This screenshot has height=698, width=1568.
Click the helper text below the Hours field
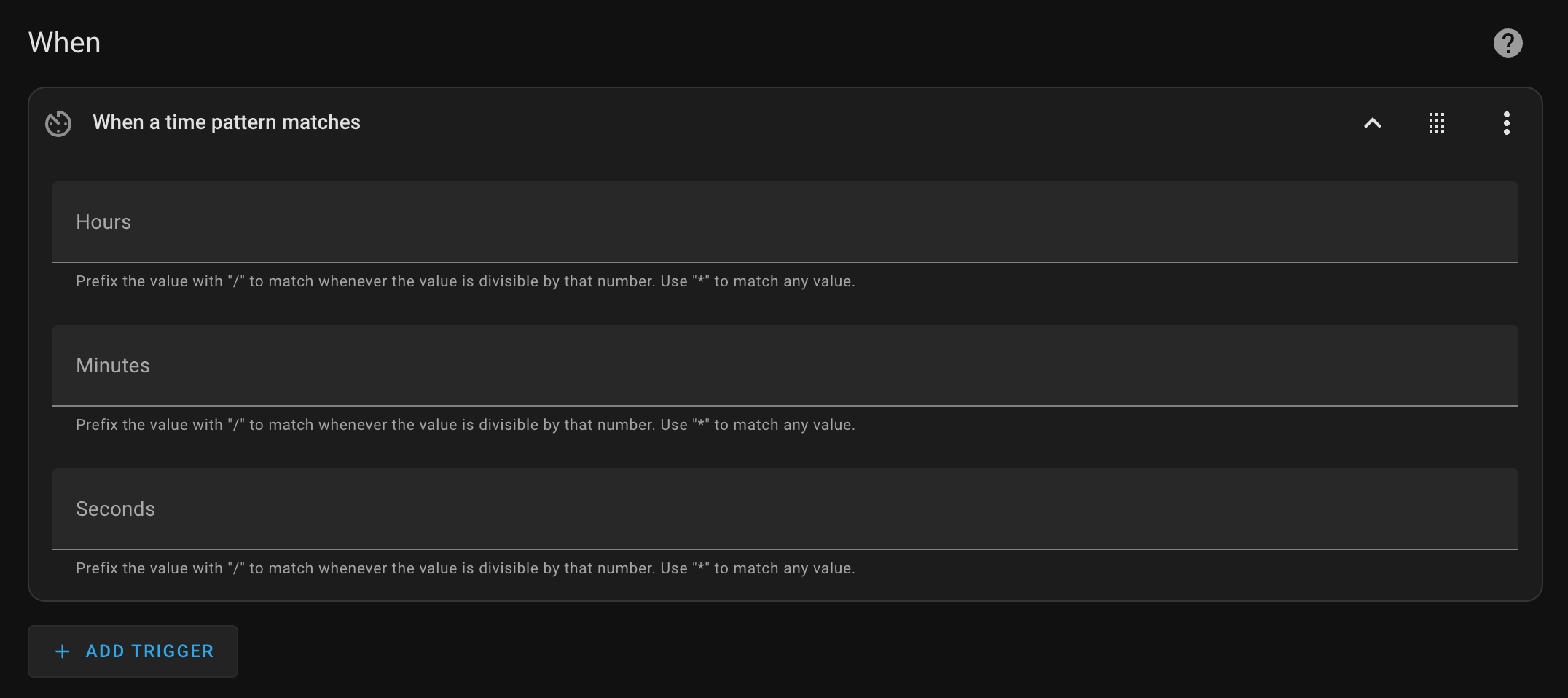coord(465,281)
